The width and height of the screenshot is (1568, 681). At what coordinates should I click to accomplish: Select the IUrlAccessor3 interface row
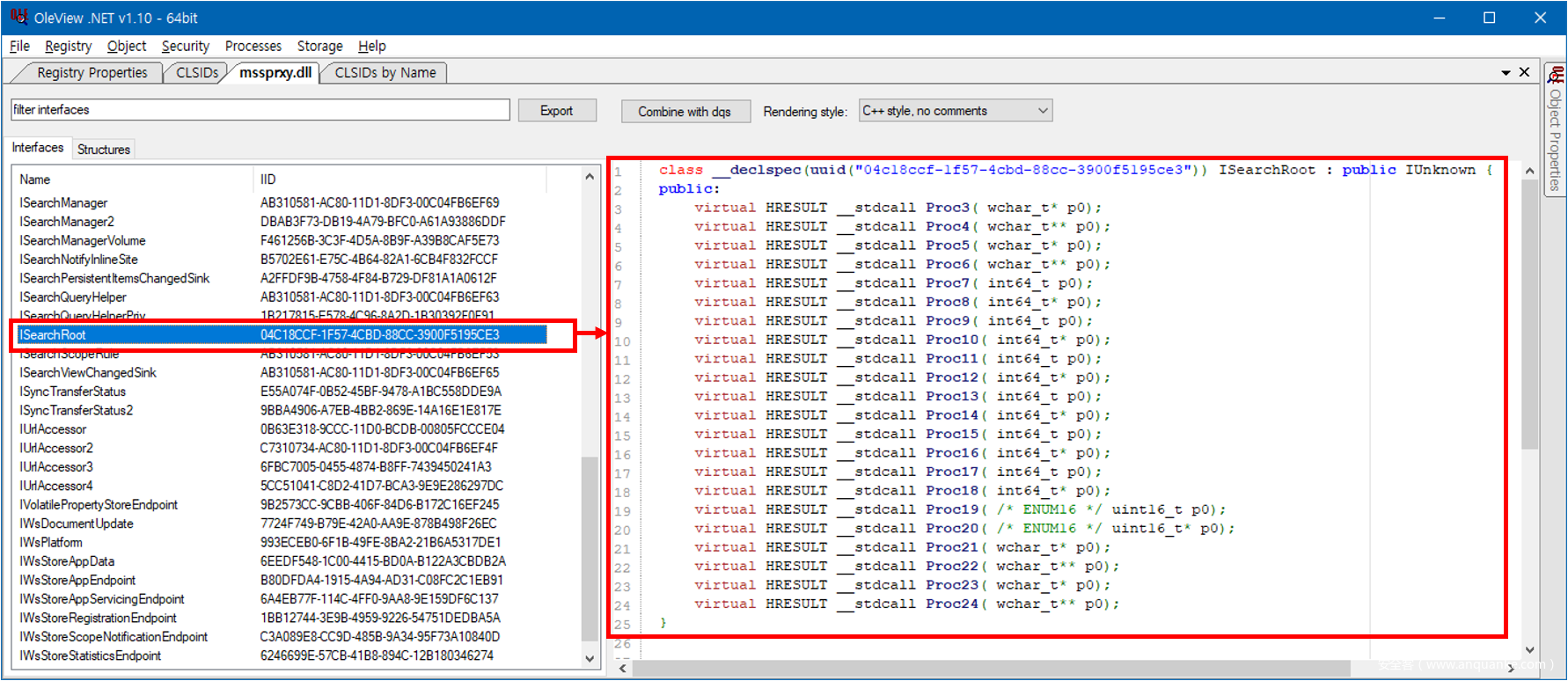(56, 467)
